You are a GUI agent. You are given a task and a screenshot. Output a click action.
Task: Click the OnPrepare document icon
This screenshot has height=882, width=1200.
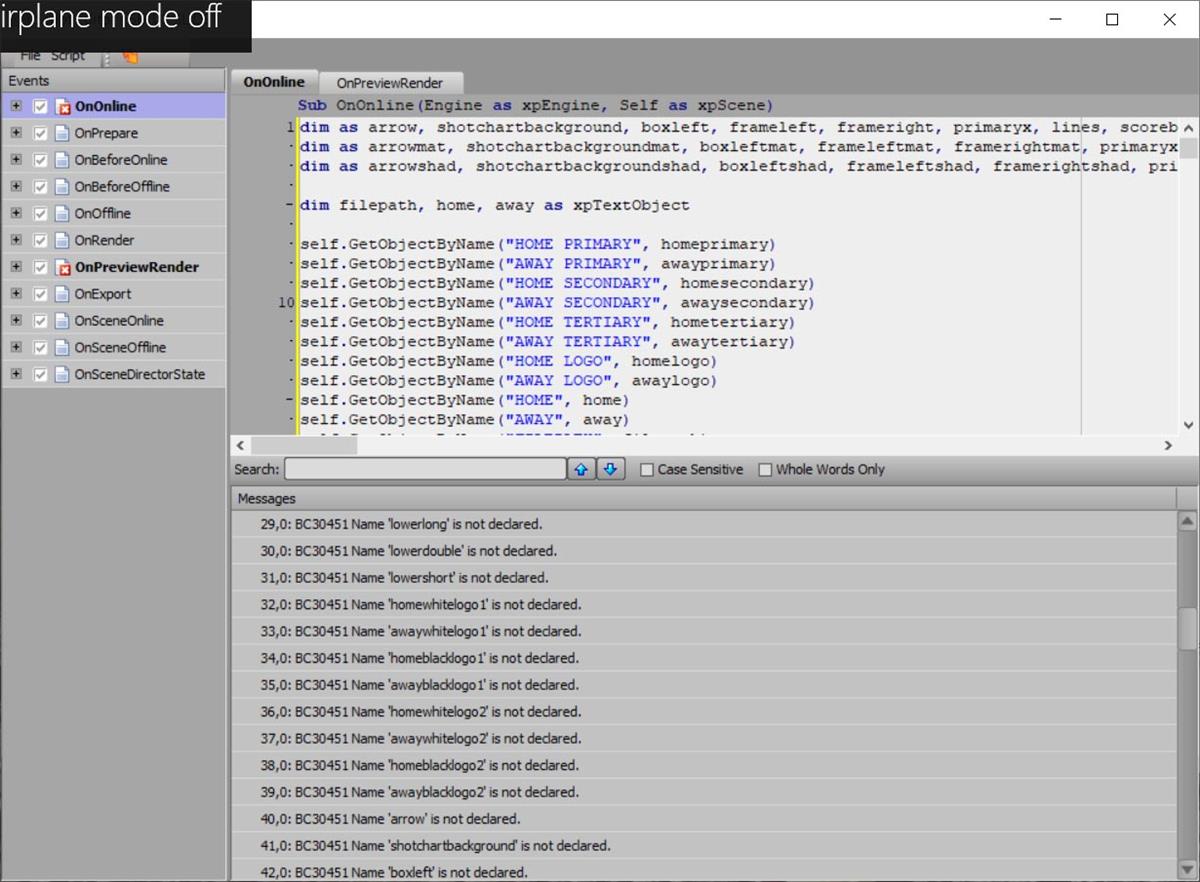[x=64, y=134]
